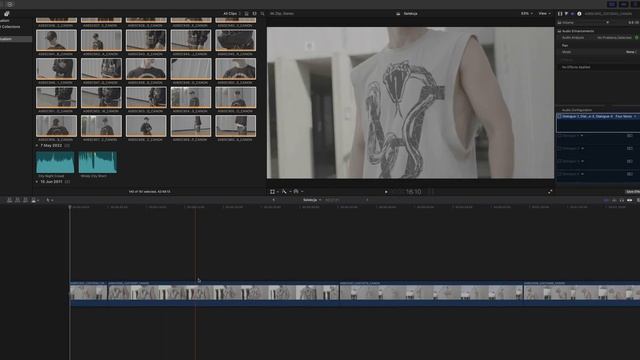
Task: Select first timeline clip at storyline start
Action: [x=89, y=293]
